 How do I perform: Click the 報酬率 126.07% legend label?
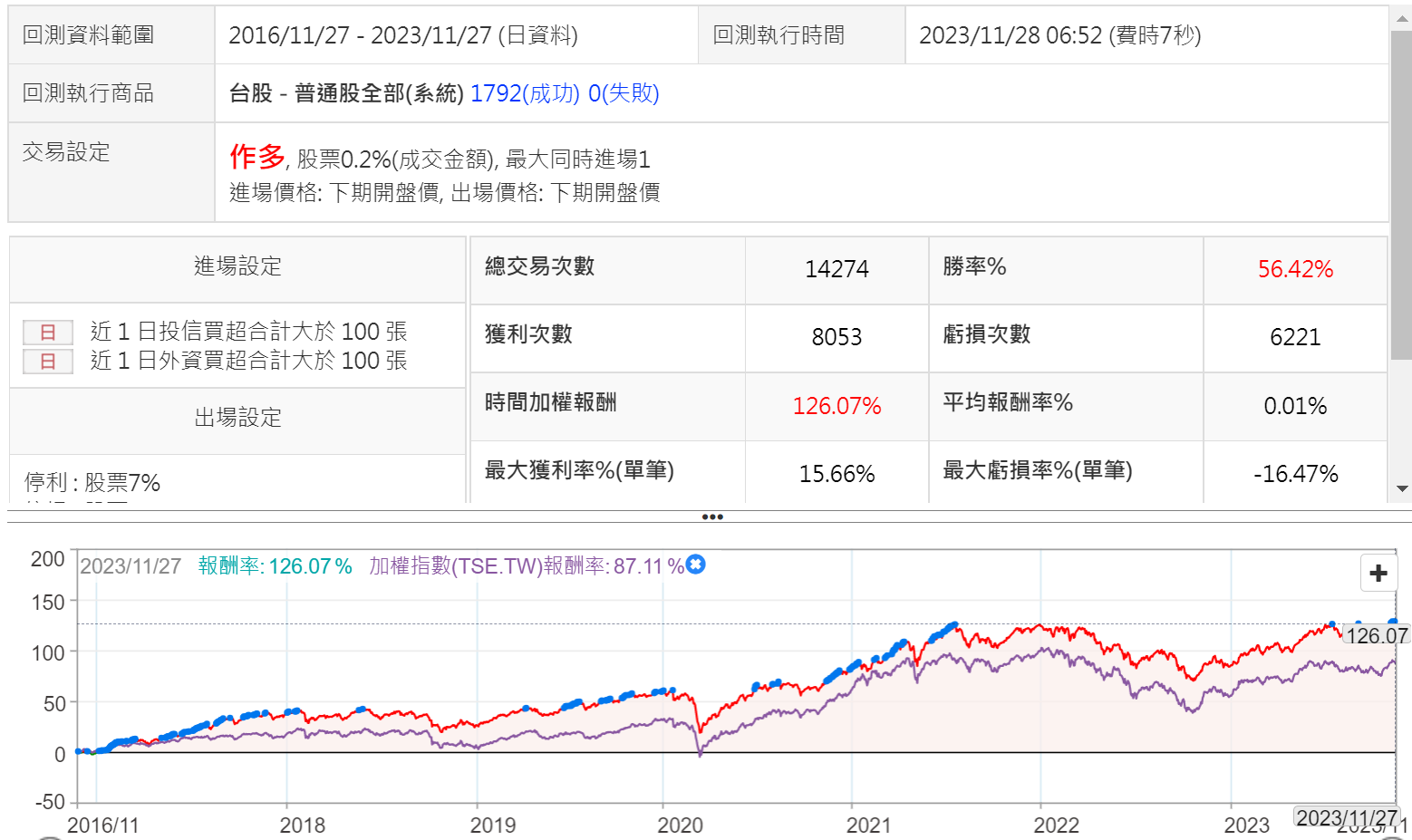coord(275,566)
